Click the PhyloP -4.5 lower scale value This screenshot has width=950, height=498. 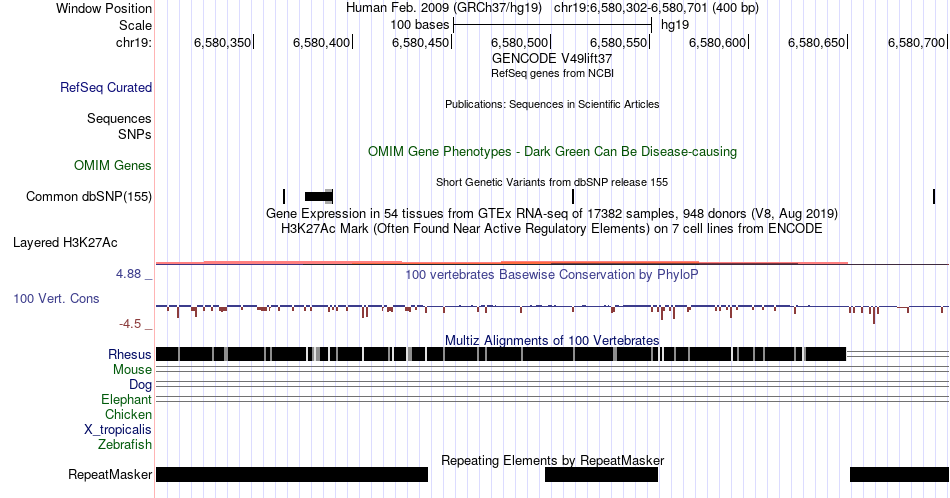130,324
